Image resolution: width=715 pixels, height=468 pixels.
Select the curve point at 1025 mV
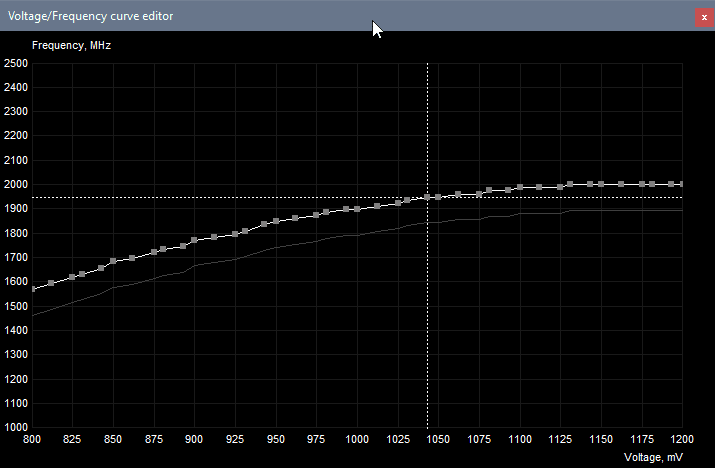pos(398,203)
